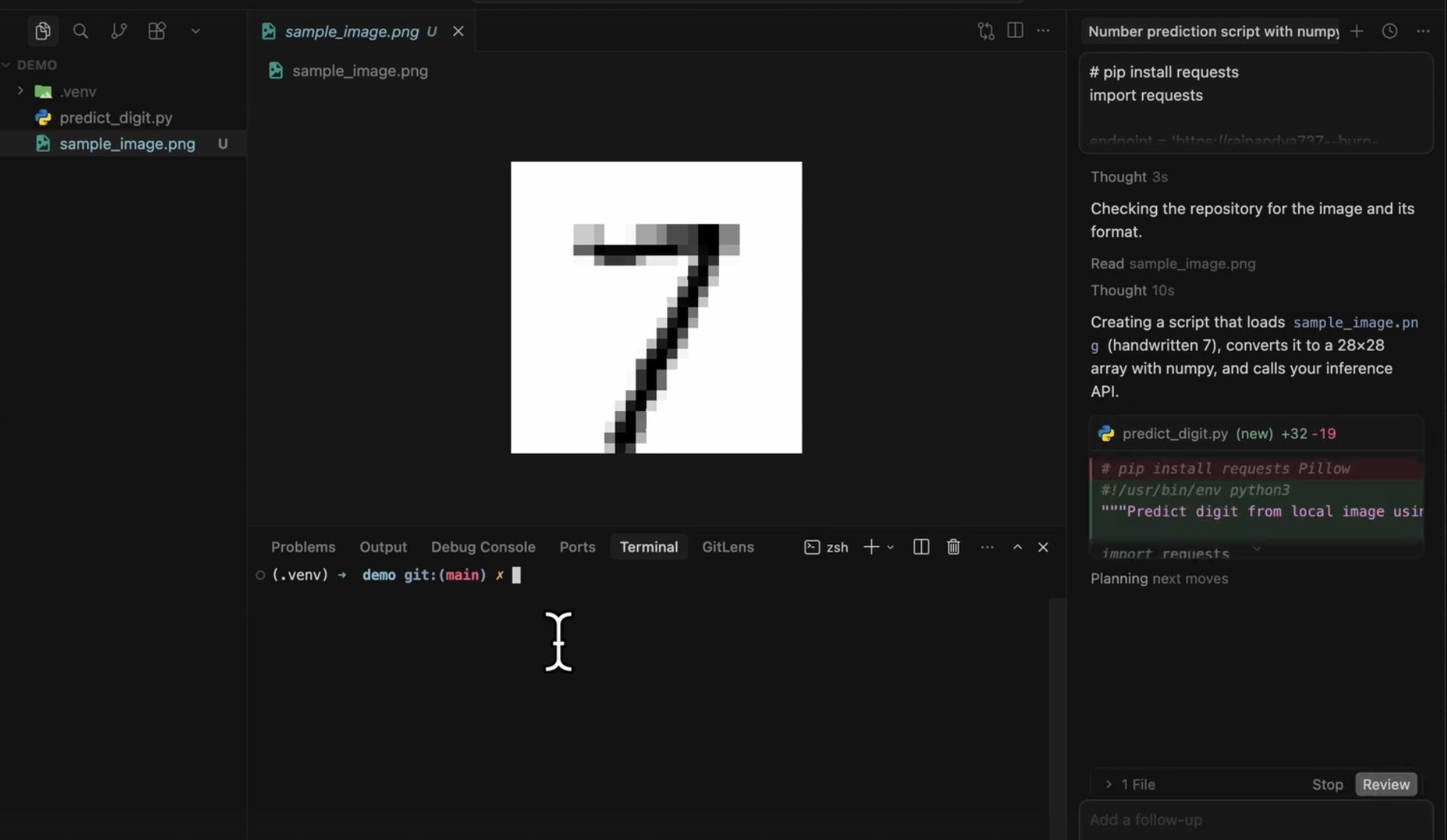
Task: Open the Extensions icon
Action: point(157,30)
